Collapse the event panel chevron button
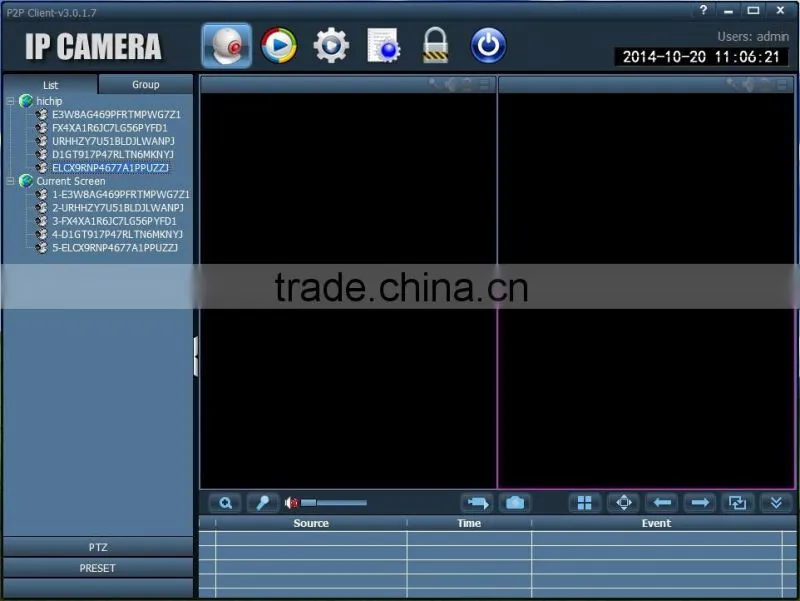Viewport: 800px width, 601px height. pos(777,503)
